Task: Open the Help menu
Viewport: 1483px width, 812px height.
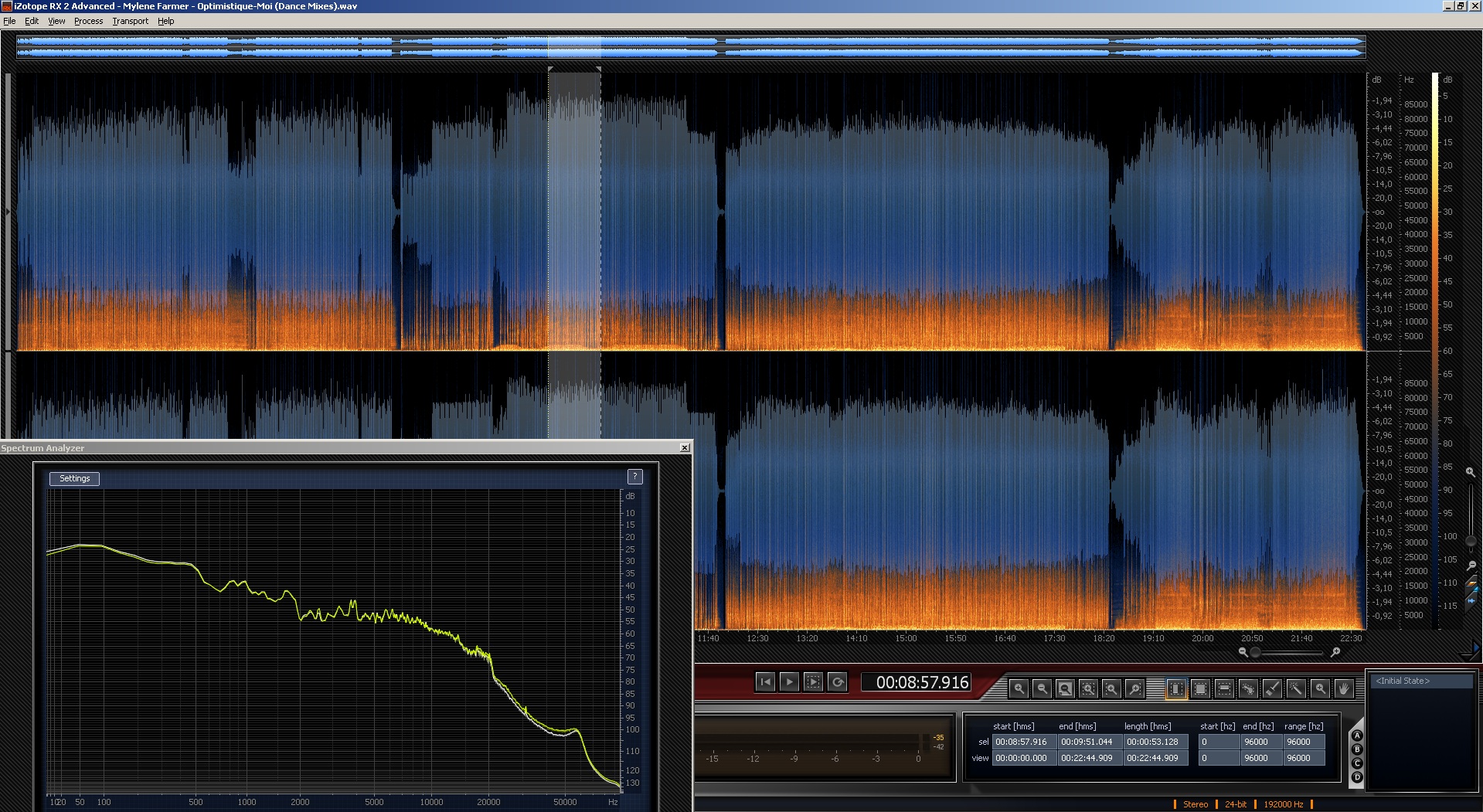Action: [165, 21]
